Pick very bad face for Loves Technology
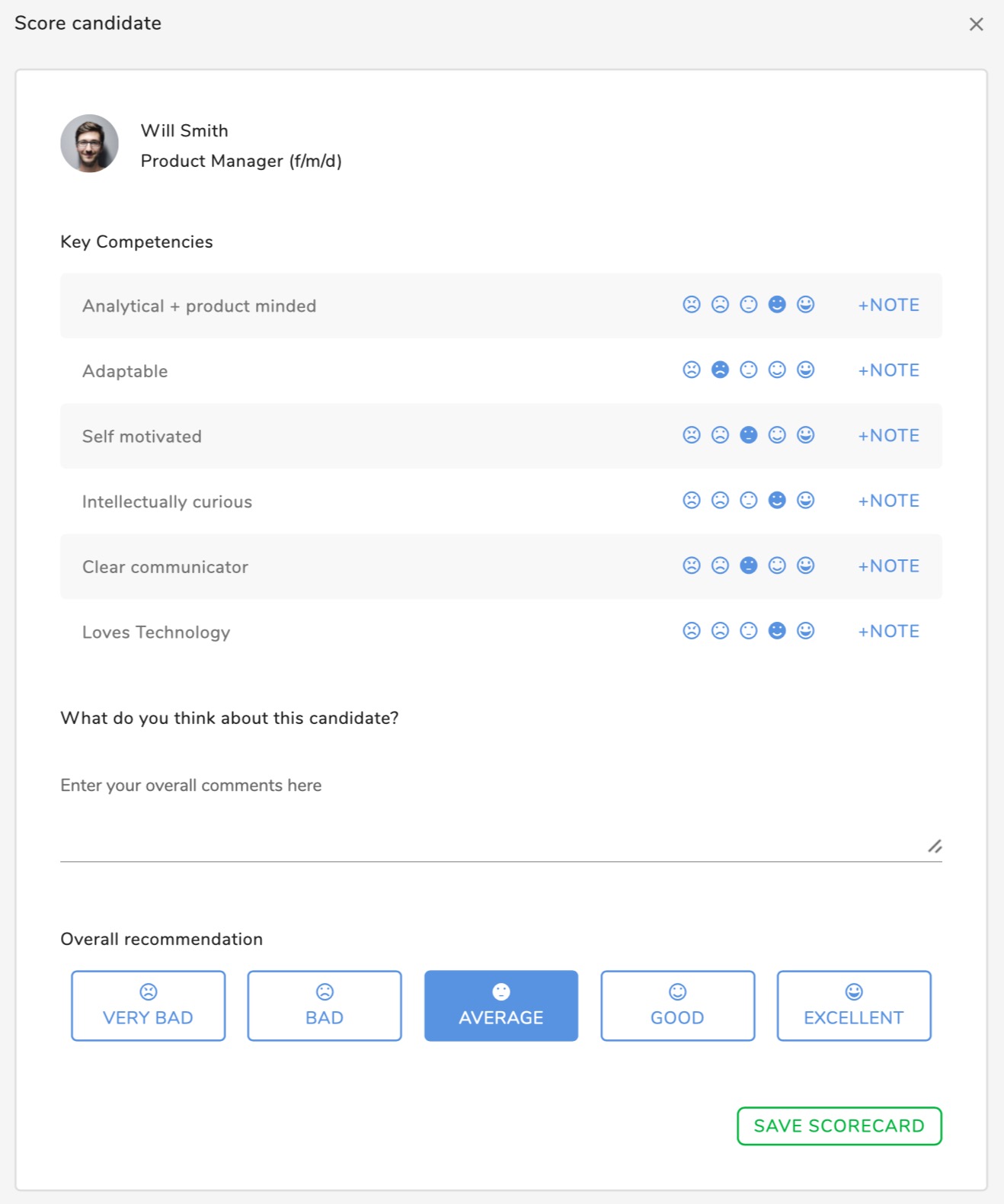Image resolution: width=1004 pixels, height=1204 pixels. pos(691,631)
